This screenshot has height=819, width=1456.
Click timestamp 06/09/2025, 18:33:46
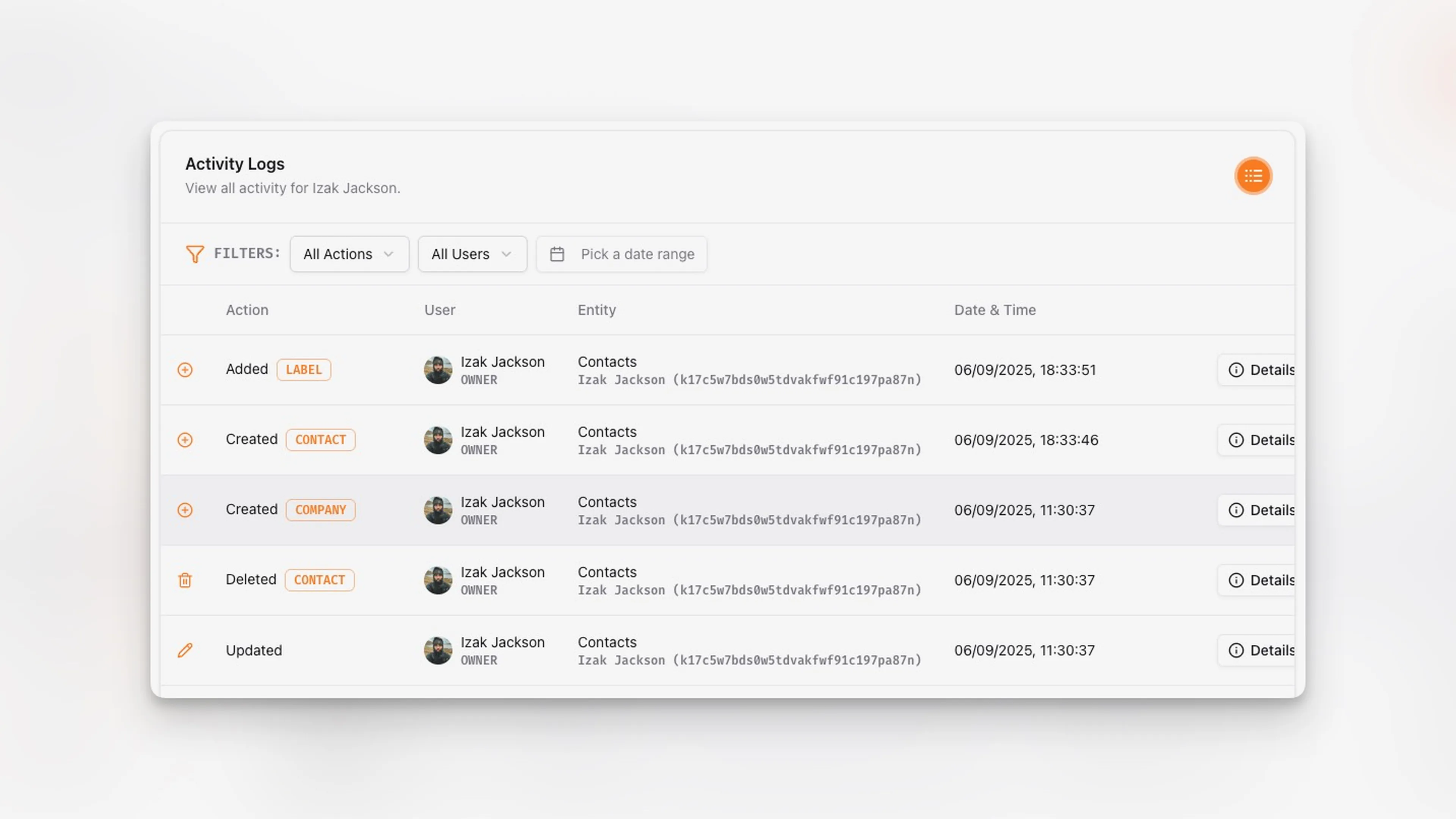[x=1026, y=440]
